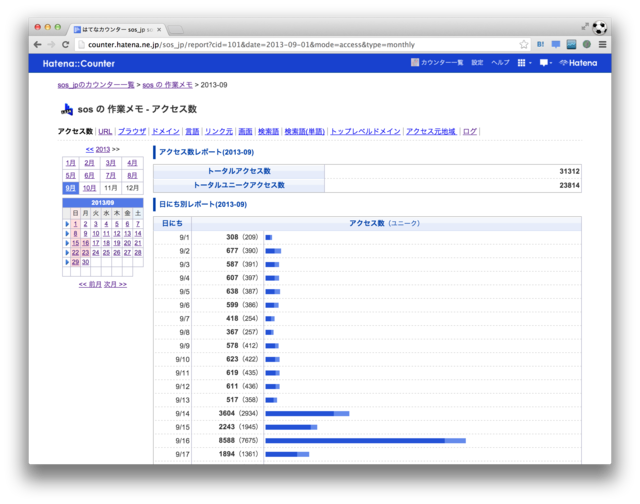Open calendar day 30 report
This screenshot has height=504, width=640.
point(85,262)
